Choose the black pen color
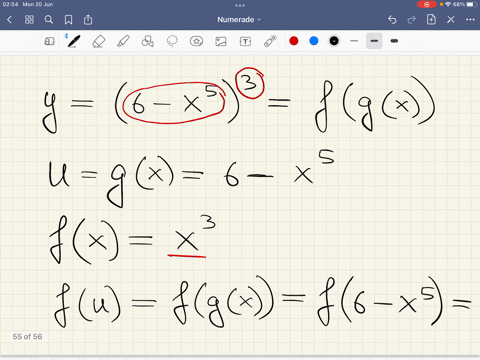480x360 pixels. click(334, 41)
